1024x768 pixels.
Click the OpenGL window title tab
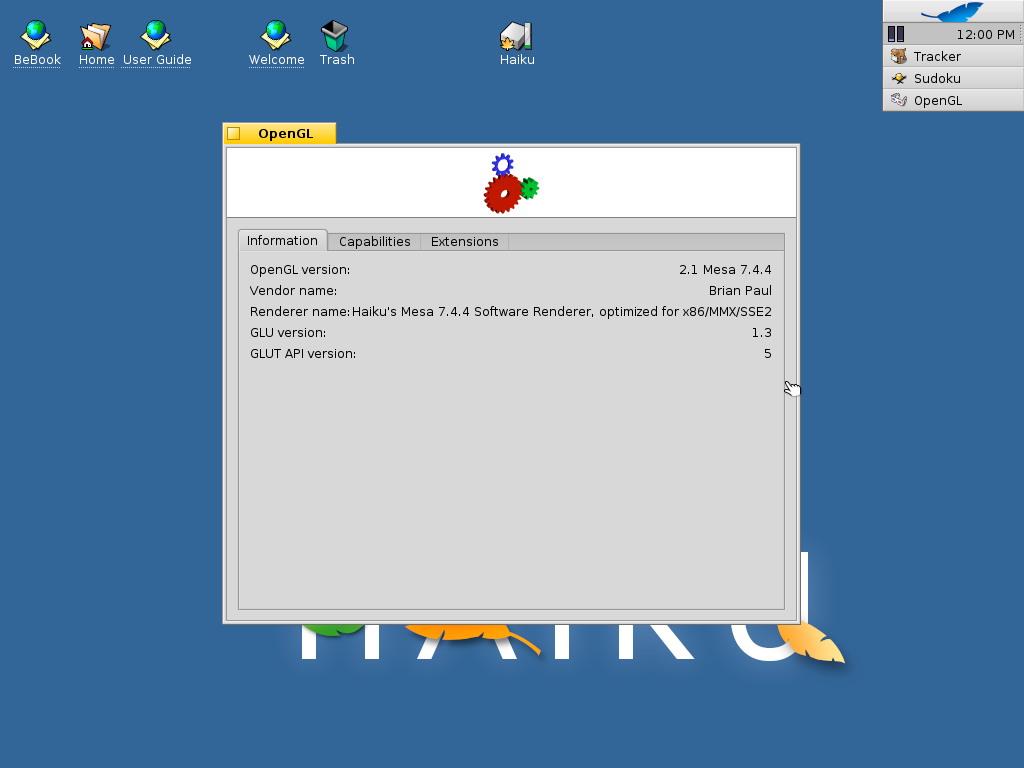coord(285,133)
